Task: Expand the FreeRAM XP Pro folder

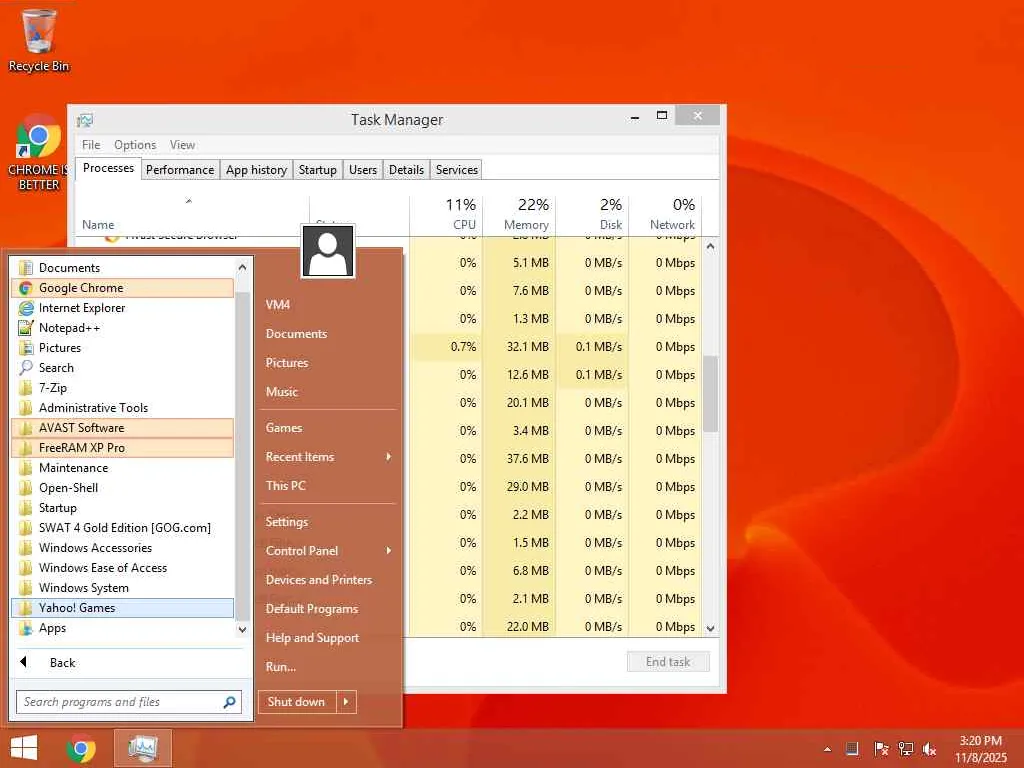Action: point(123,448)
